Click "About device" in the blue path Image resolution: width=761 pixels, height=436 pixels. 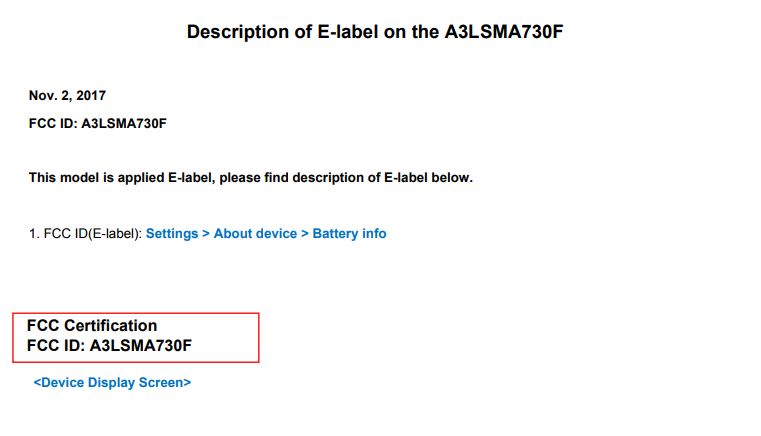point(255,234)
